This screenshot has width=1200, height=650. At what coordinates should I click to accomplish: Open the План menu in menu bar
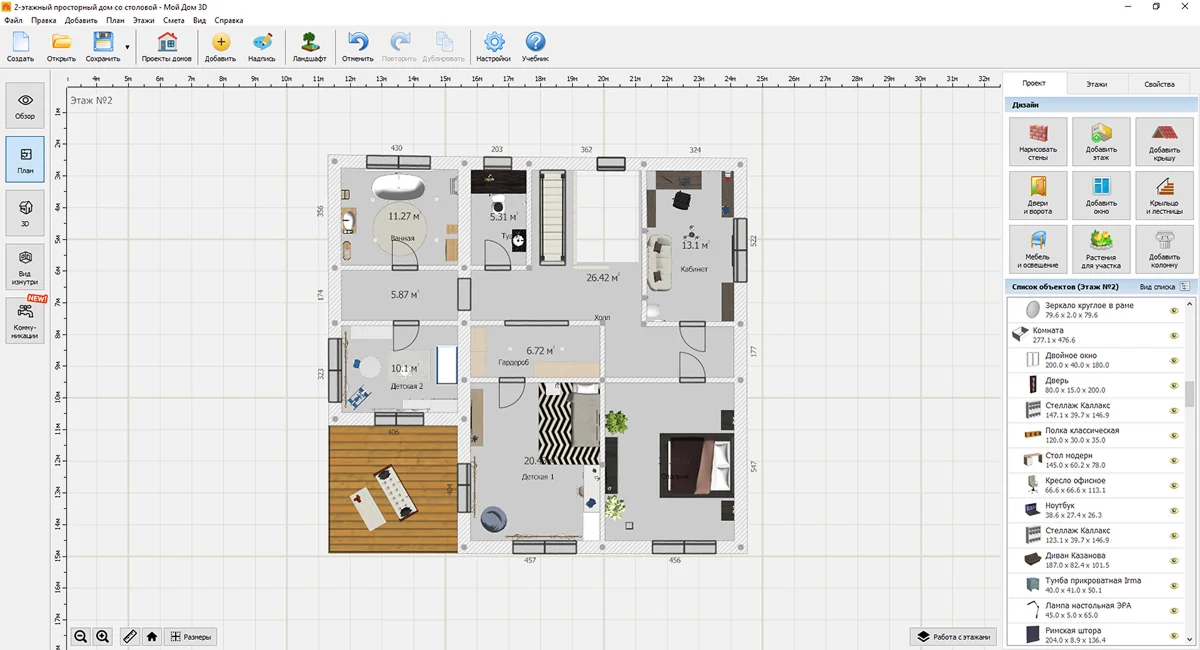pos(116,20)
